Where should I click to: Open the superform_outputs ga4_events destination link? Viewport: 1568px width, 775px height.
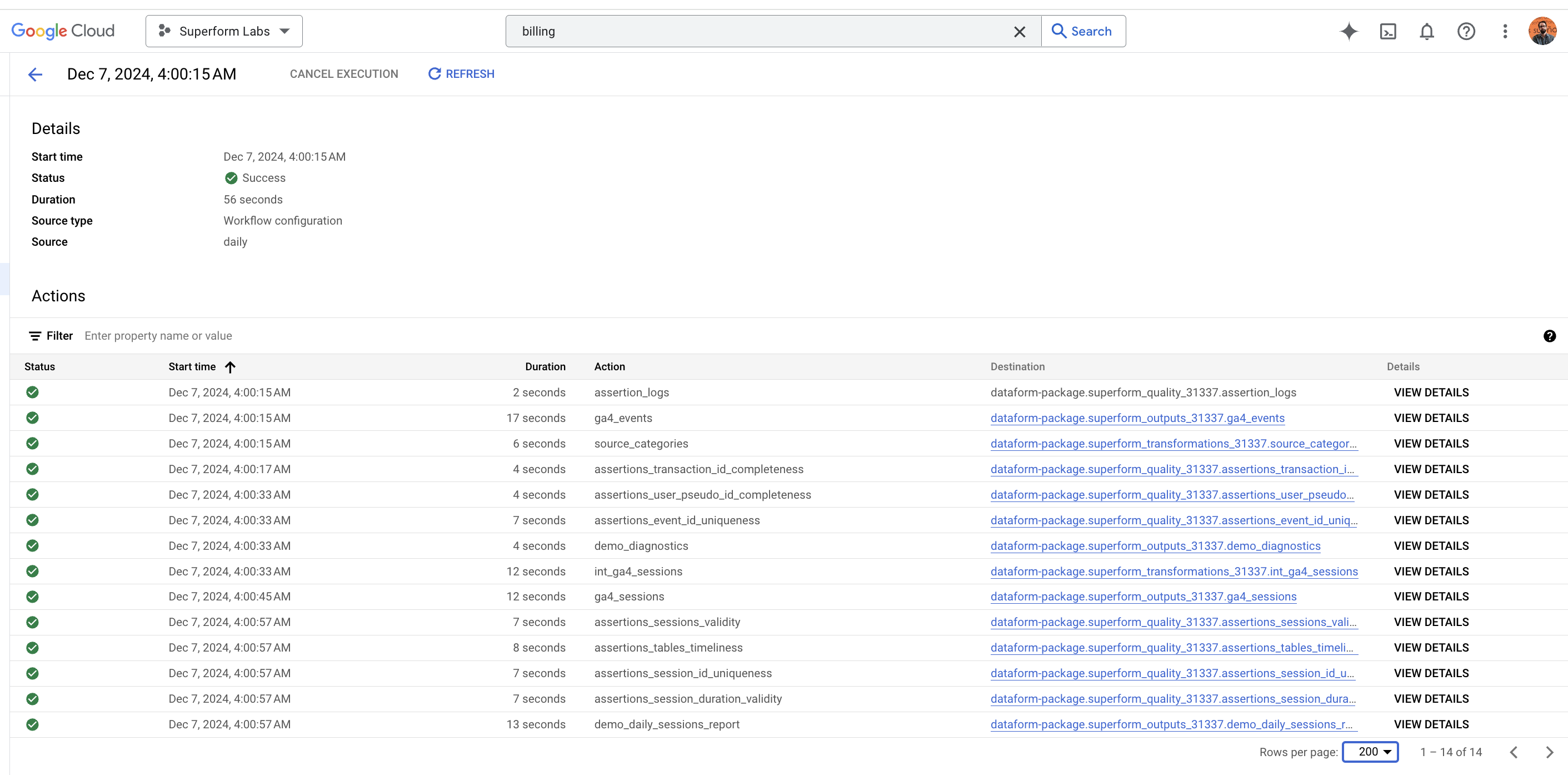pyautogui.click(x=1137, y=418)
